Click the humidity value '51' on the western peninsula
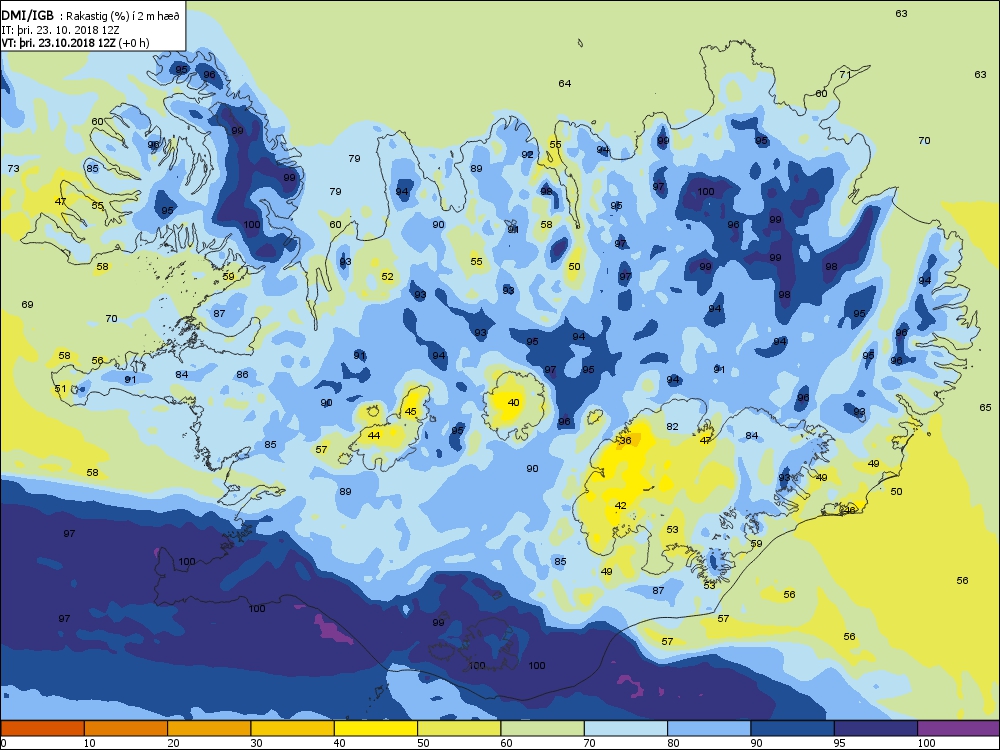 point(60,388)
